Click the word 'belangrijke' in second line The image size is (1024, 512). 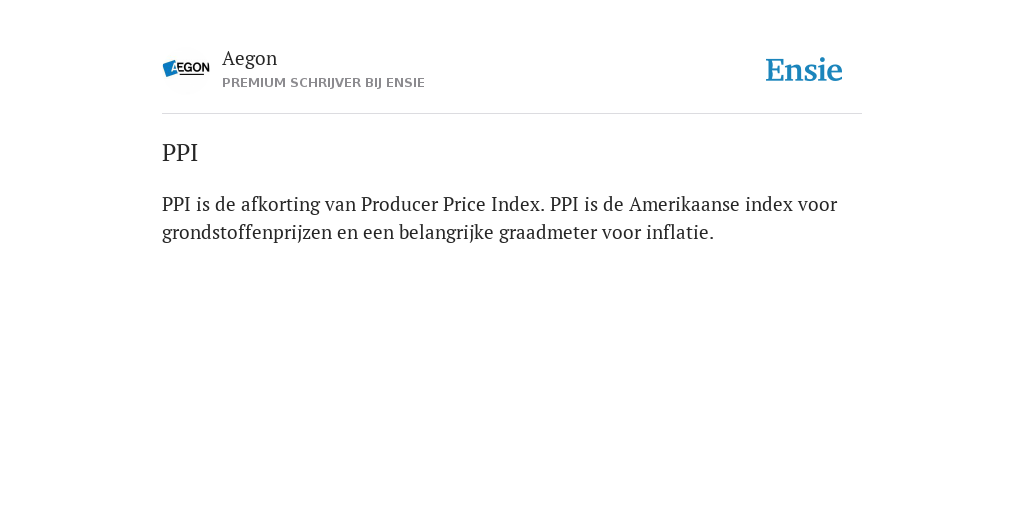point(446,232)
